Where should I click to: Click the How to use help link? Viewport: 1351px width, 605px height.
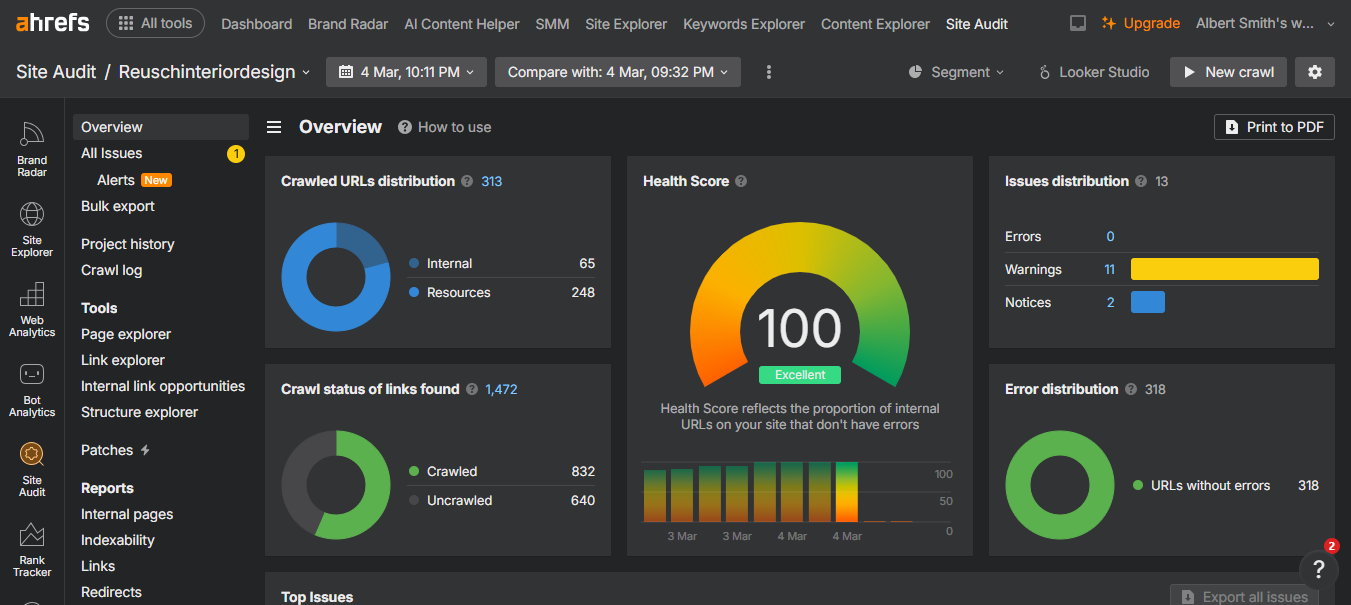click(x=445, y=127)
